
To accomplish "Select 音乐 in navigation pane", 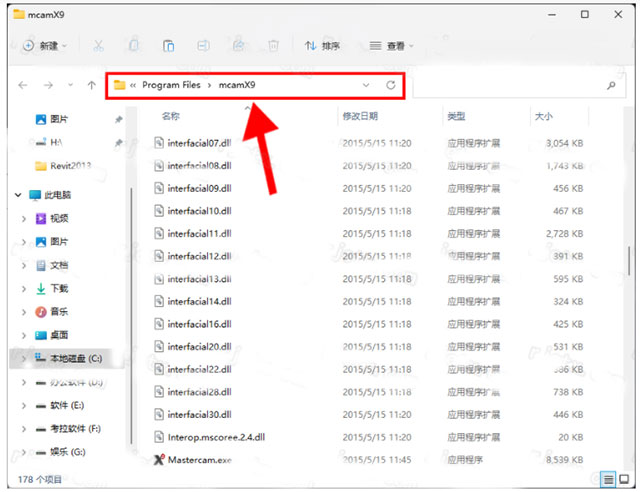I will click(x=52, y=312).
